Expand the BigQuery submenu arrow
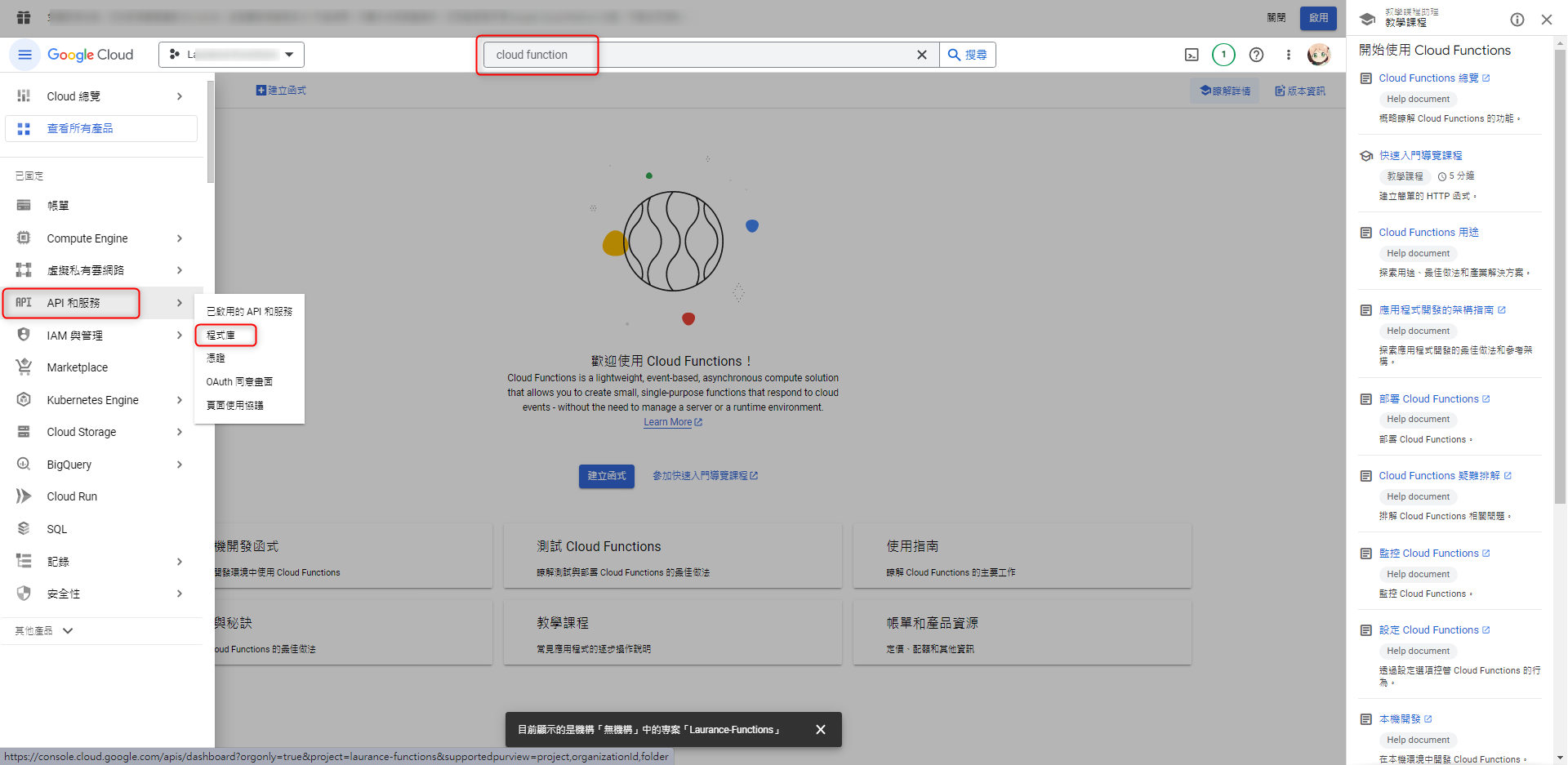 coord(180,465)
